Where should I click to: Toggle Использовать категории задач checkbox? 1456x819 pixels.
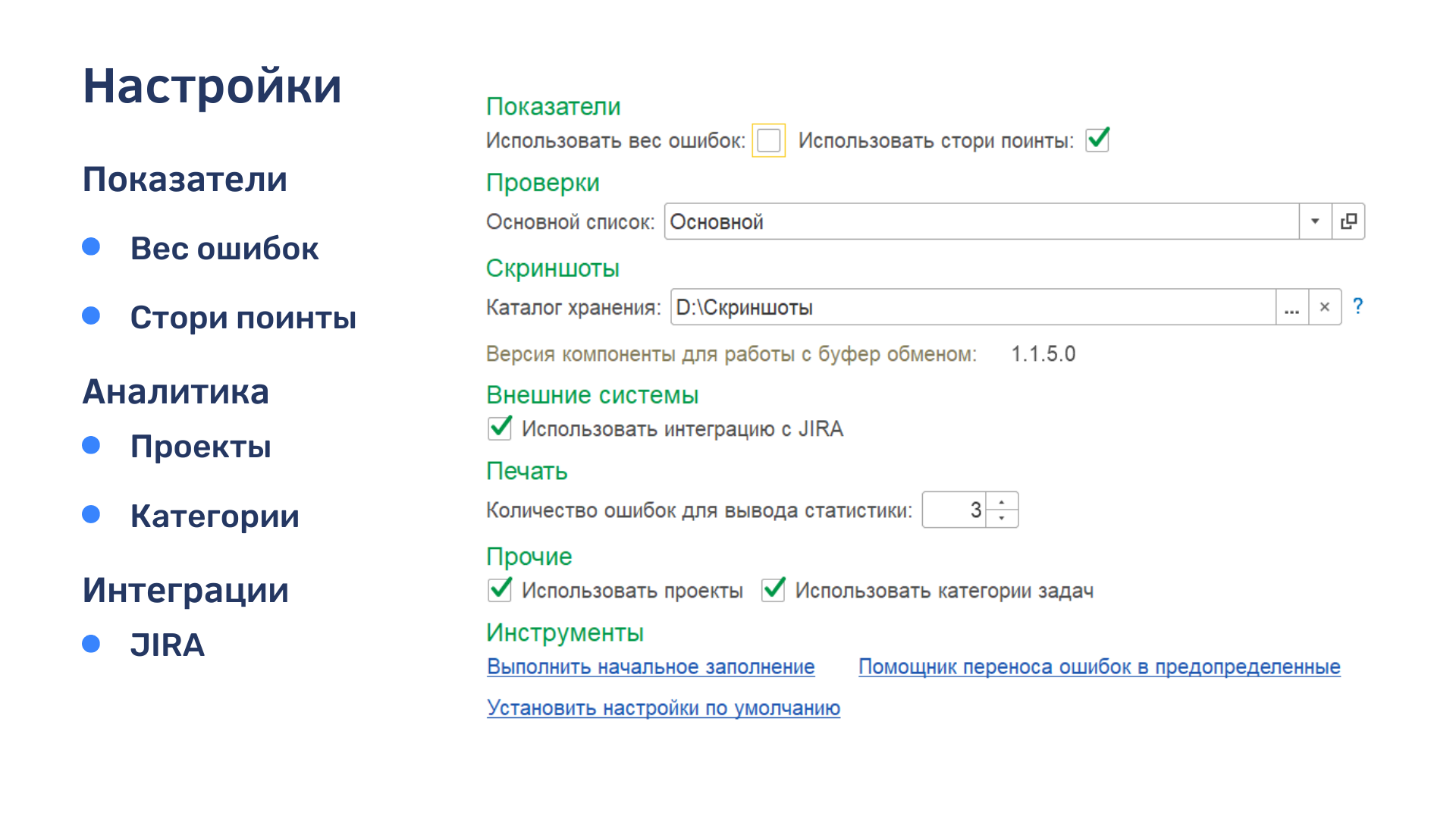pyautogui.click(x=773, y=590)
